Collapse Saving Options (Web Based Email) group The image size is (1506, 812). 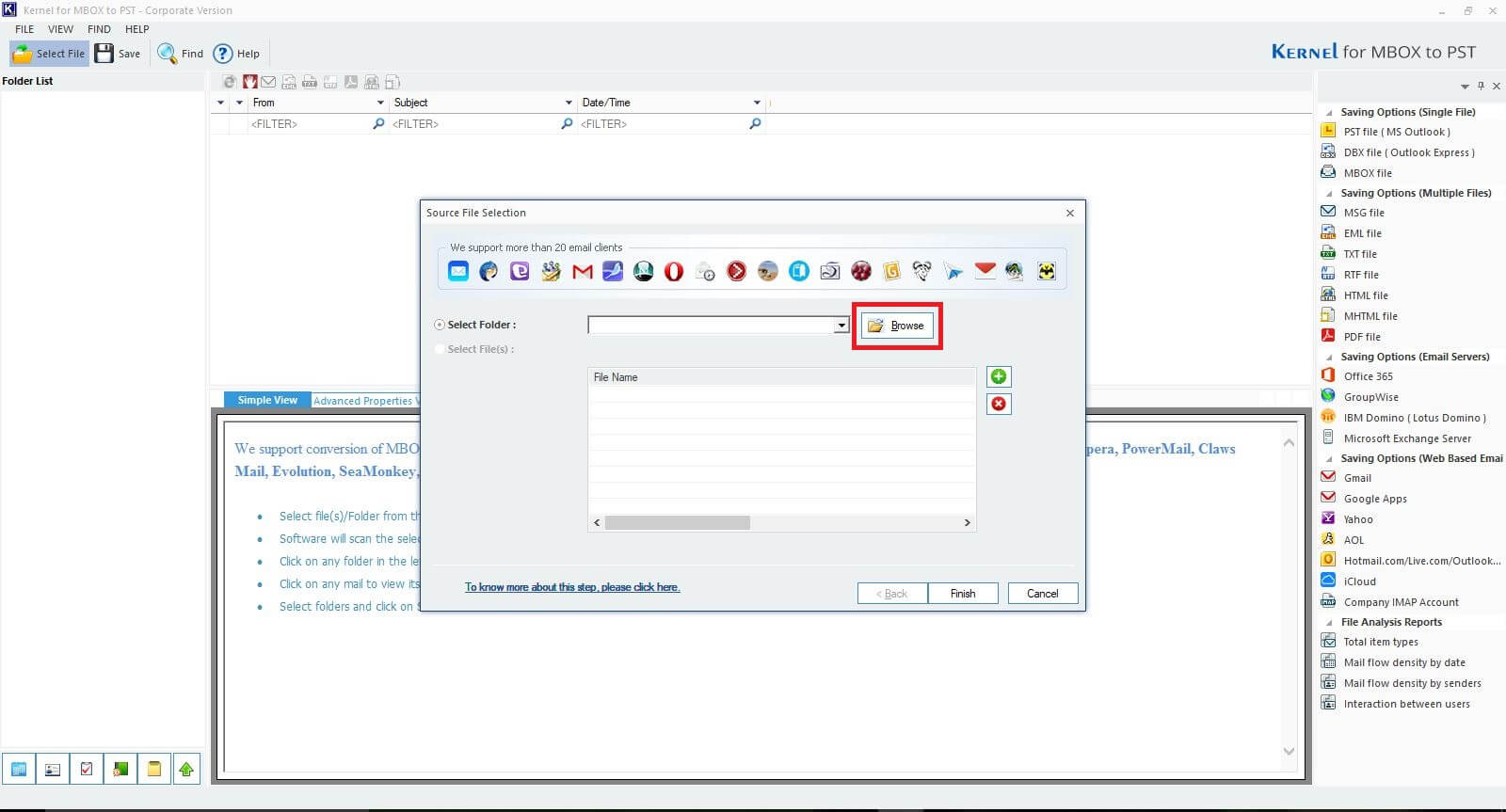1329,458
